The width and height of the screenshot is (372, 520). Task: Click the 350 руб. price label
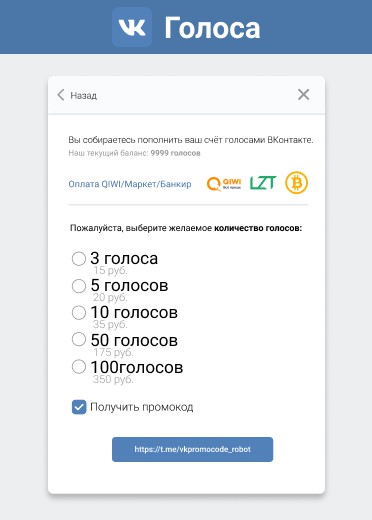pos(113,379)
